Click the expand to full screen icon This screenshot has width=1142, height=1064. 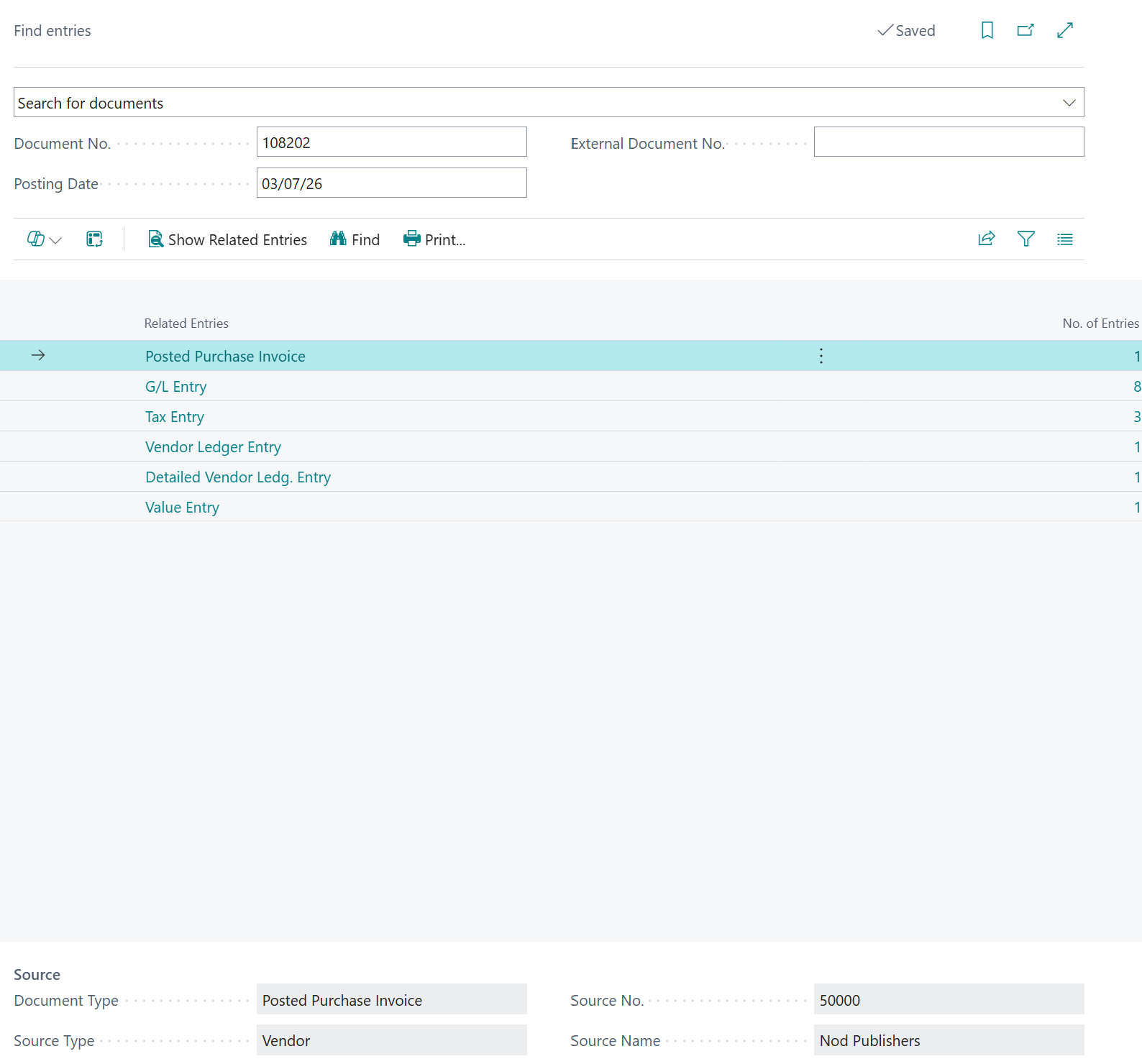pyautogui.click(x=1065, y=30)
